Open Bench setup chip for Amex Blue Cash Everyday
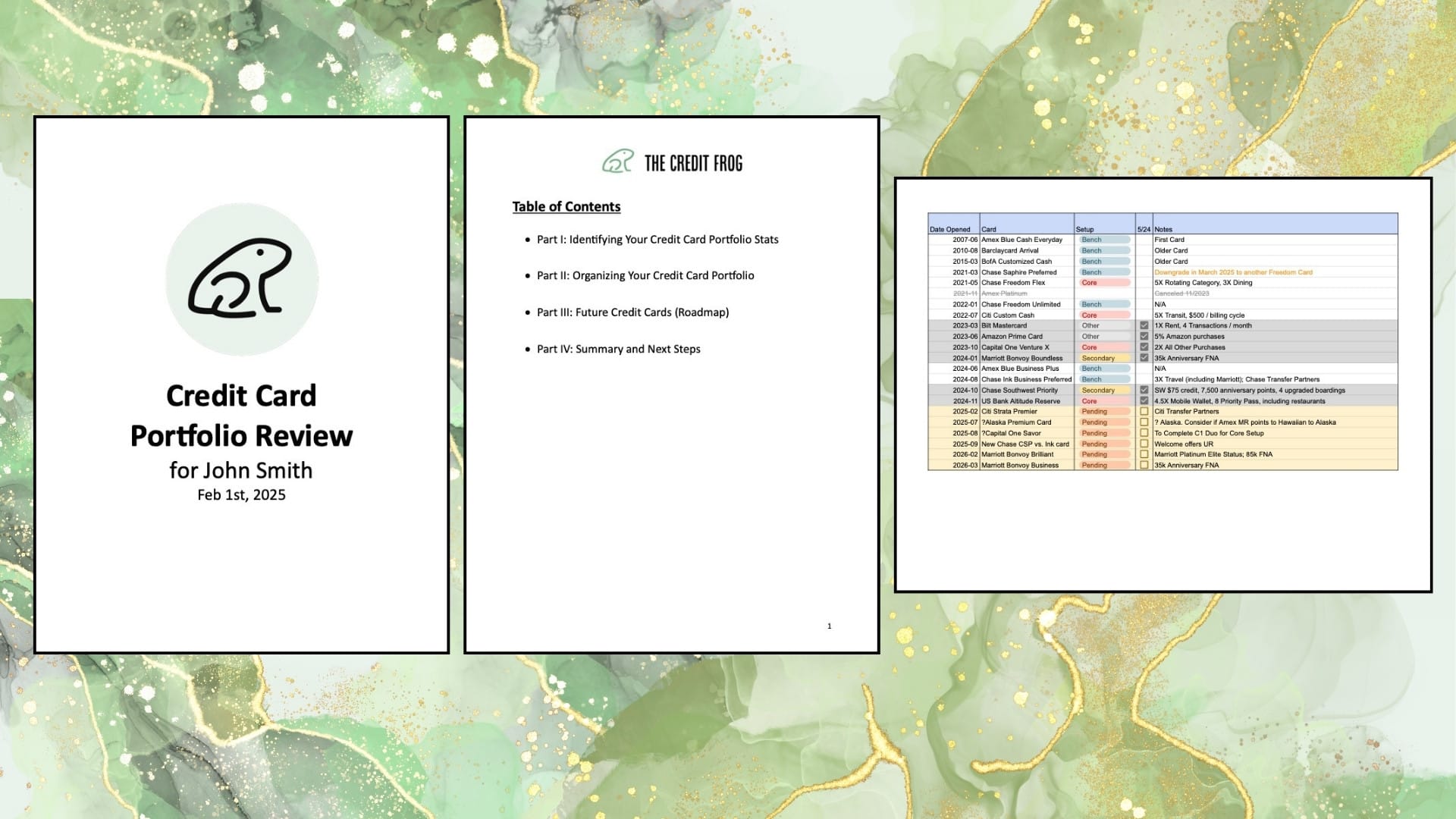Screen dimensions: 1456x819 (1104, 240)
